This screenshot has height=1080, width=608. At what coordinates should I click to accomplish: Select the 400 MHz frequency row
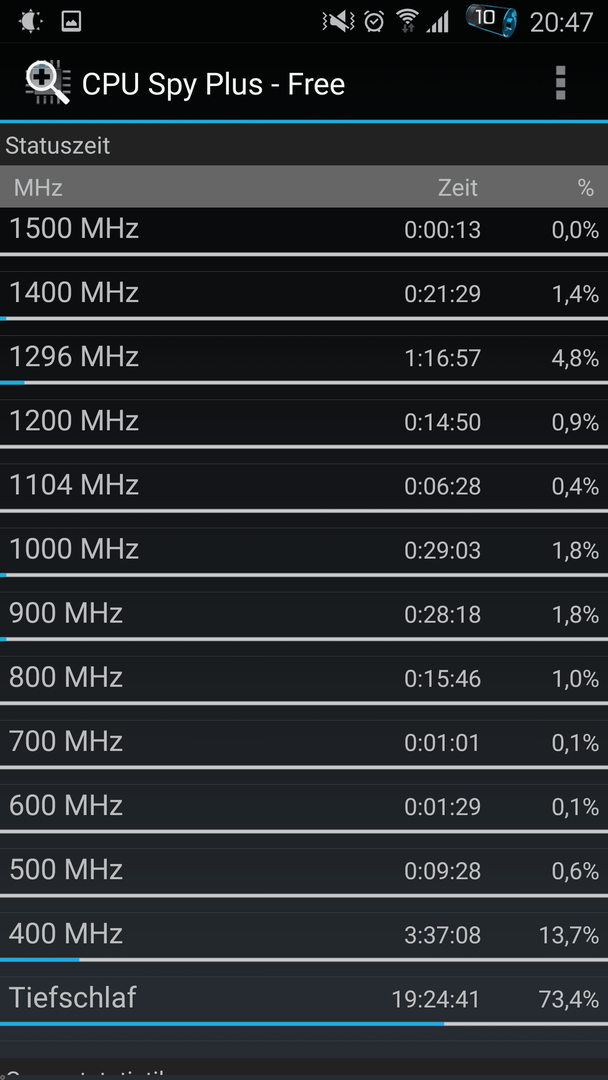point(304,935)
